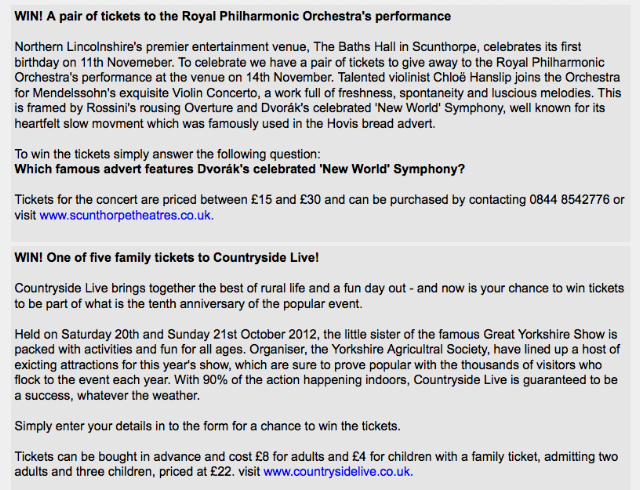
Task: Click 'Saturday 20th and Sunday 21st October 2012'
Action: point(189,334)
